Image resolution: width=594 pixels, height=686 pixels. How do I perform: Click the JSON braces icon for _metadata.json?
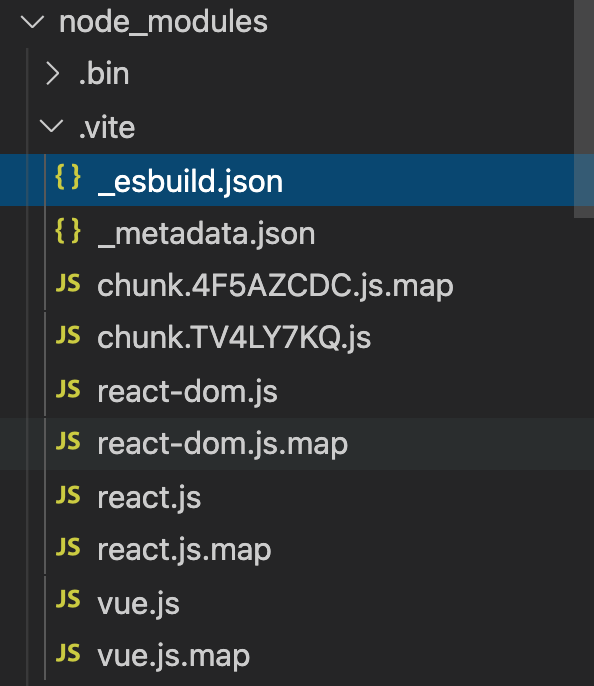(68, 231)
